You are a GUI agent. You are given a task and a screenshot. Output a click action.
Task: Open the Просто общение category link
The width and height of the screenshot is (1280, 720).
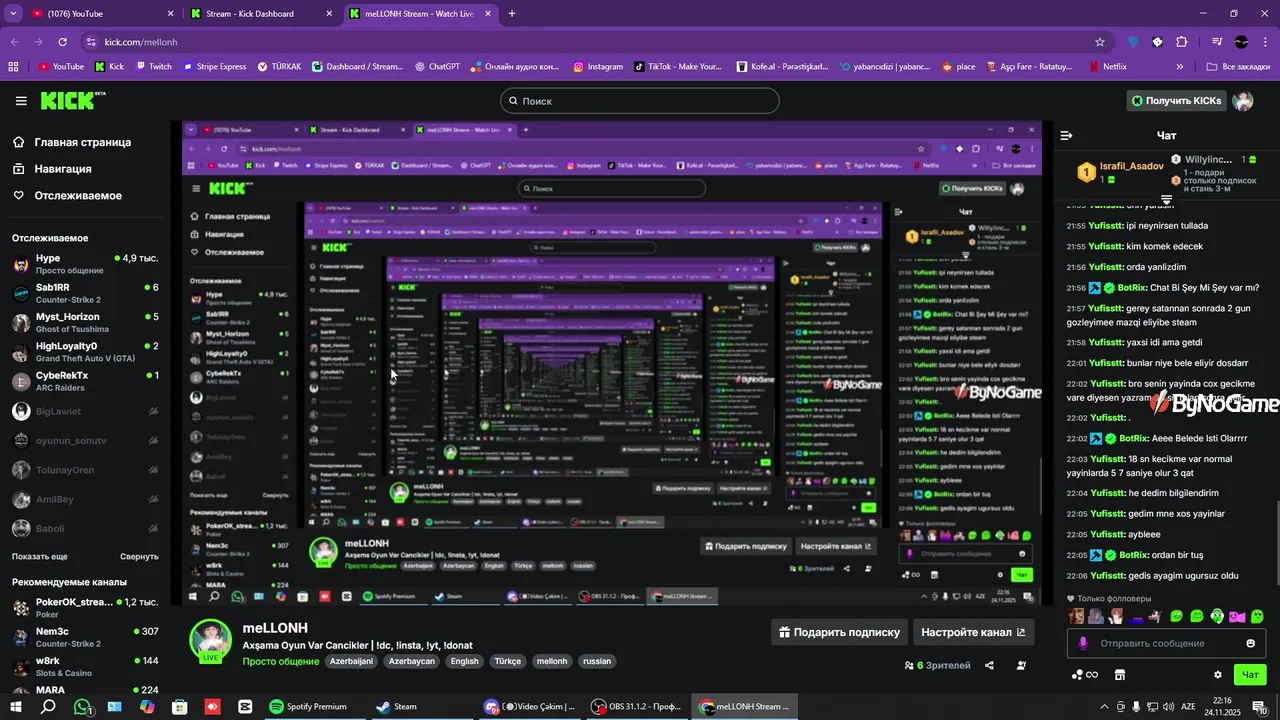281,661
